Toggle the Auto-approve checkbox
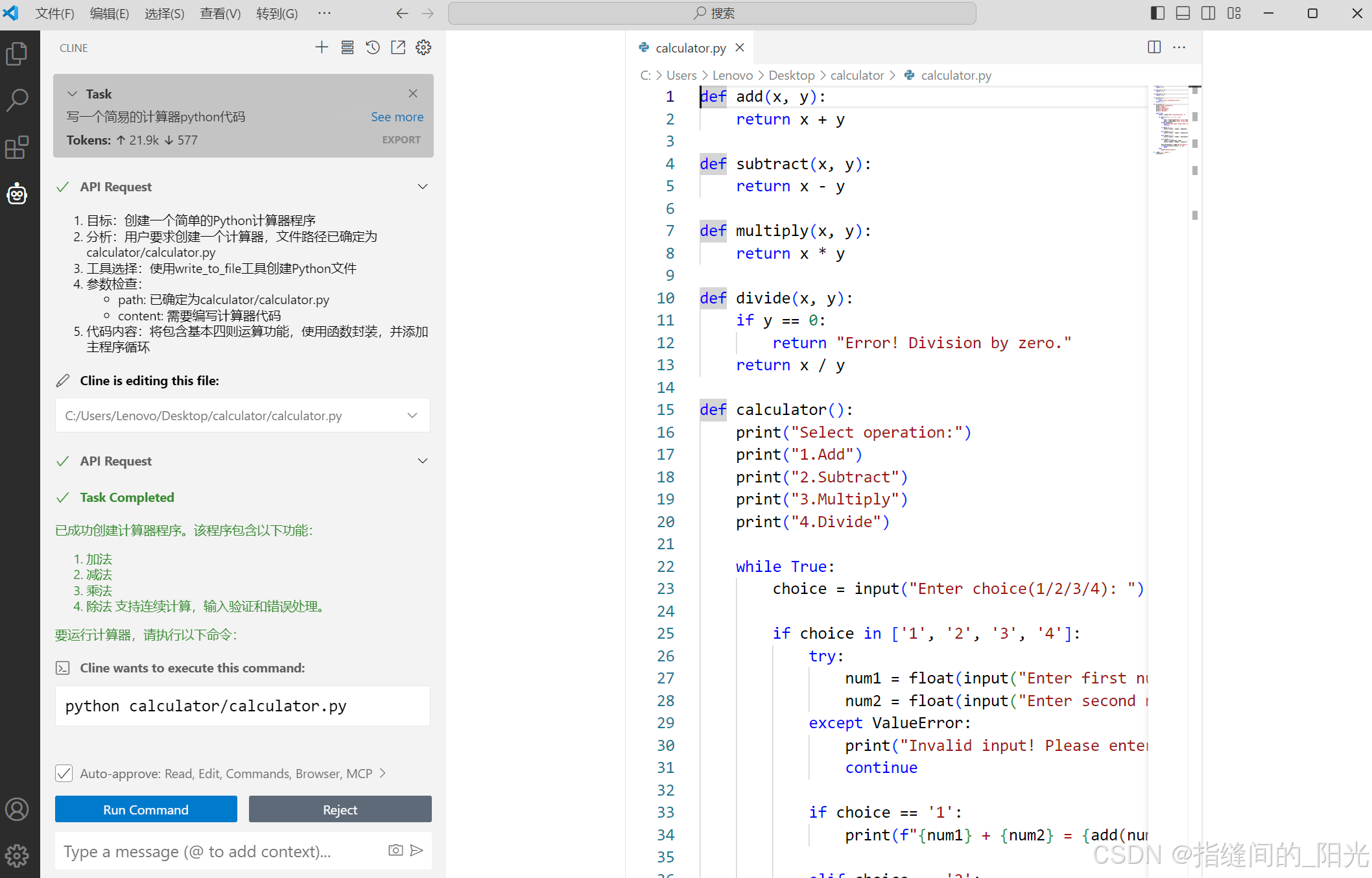The image size is (1372, 878). coord(64,773)
